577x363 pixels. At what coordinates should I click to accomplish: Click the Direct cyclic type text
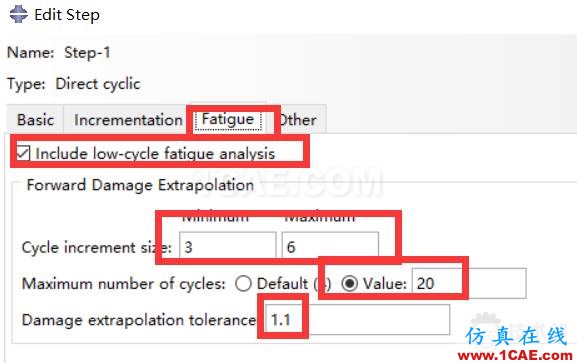(98, 84)
